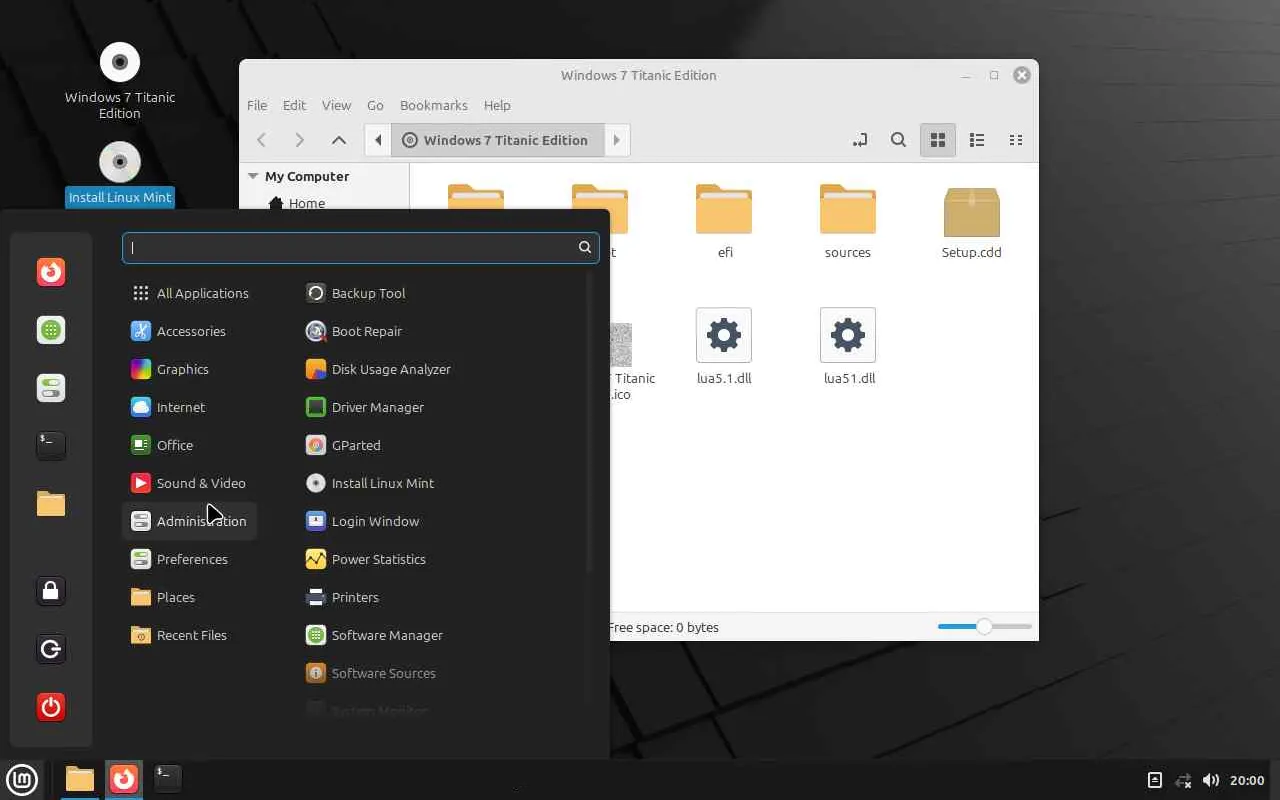Go forward in file manager history
This screenshot has height=800, width=1280.
click(x=300, y=140)
